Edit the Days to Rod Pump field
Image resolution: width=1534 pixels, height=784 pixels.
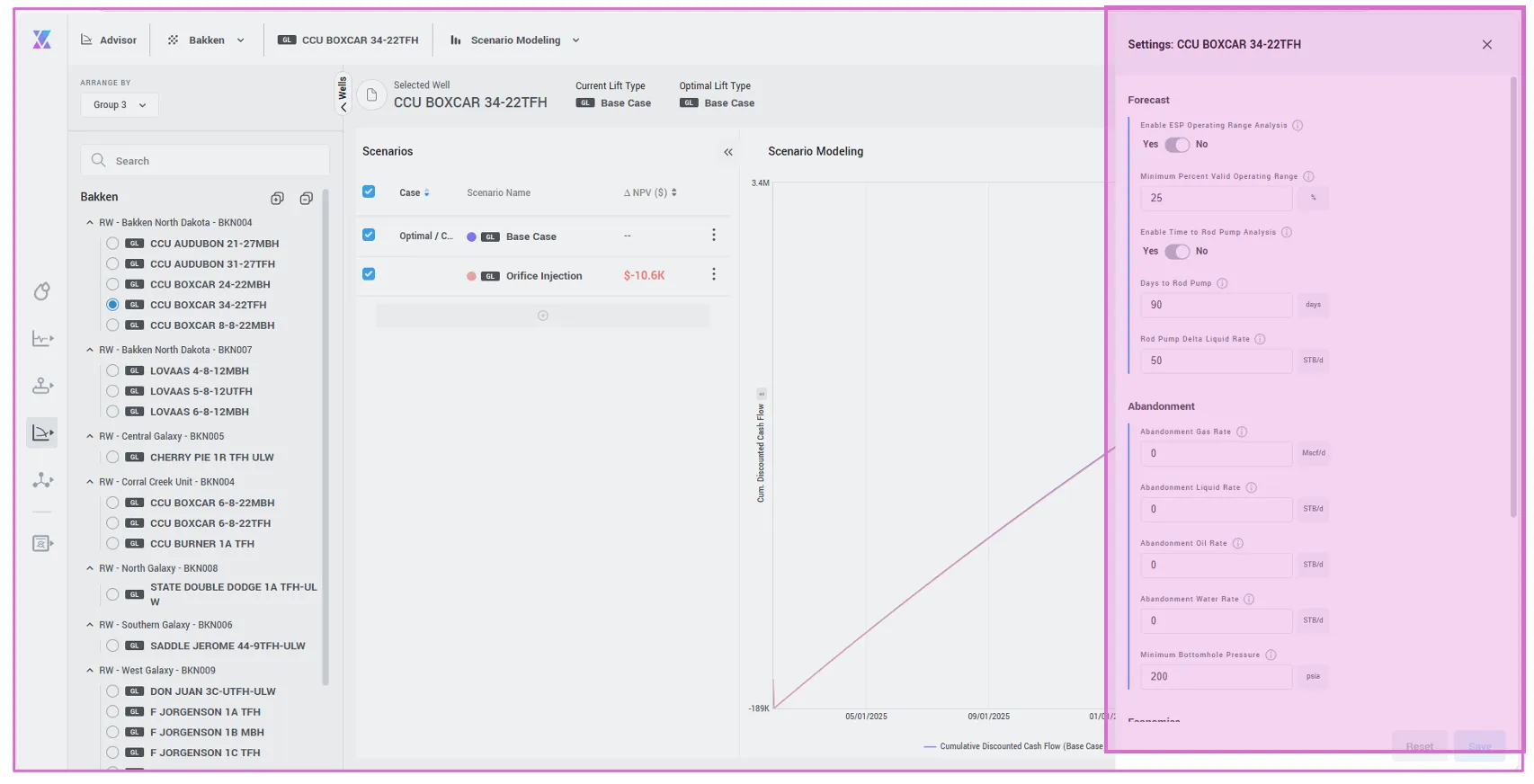coord(1216,305)
